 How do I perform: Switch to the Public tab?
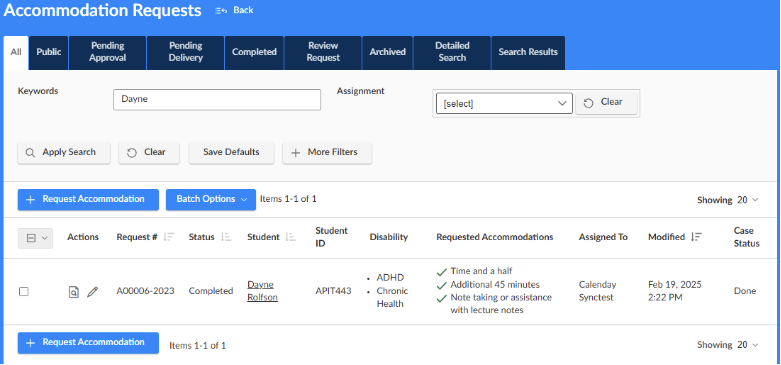click(x=49, y=52)
